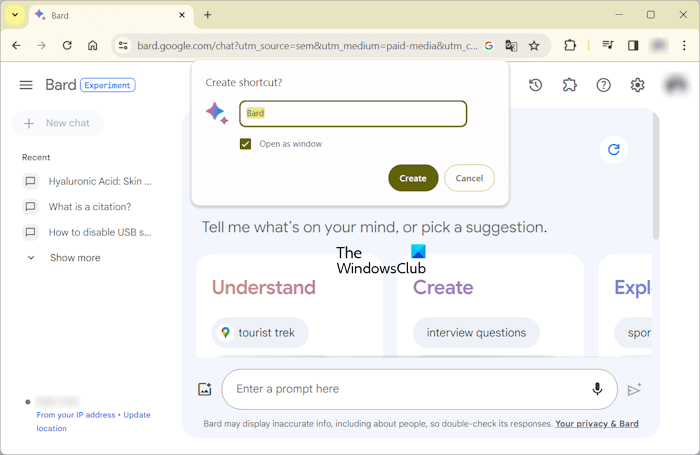Open the blurred Chrome profile avatar
The image size is (700, 455).
pyautogui.click(x=659, y=45)
